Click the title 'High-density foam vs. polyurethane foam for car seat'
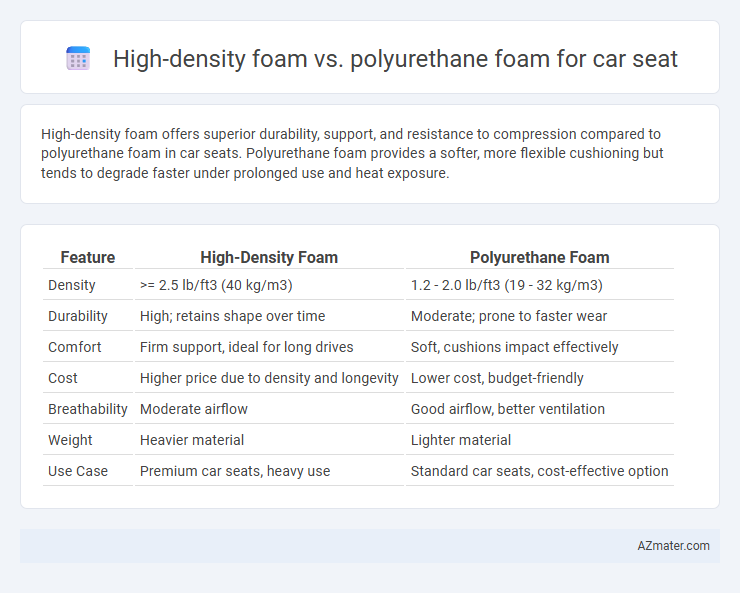Screen dimensions: 740x593 [395, 59]
